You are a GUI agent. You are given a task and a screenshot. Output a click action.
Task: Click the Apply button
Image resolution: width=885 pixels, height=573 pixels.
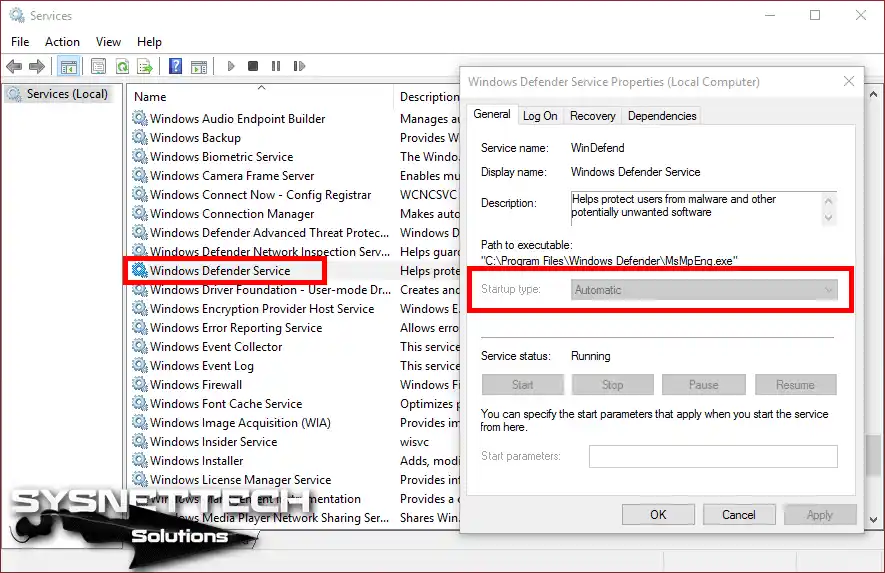point(820,514)
